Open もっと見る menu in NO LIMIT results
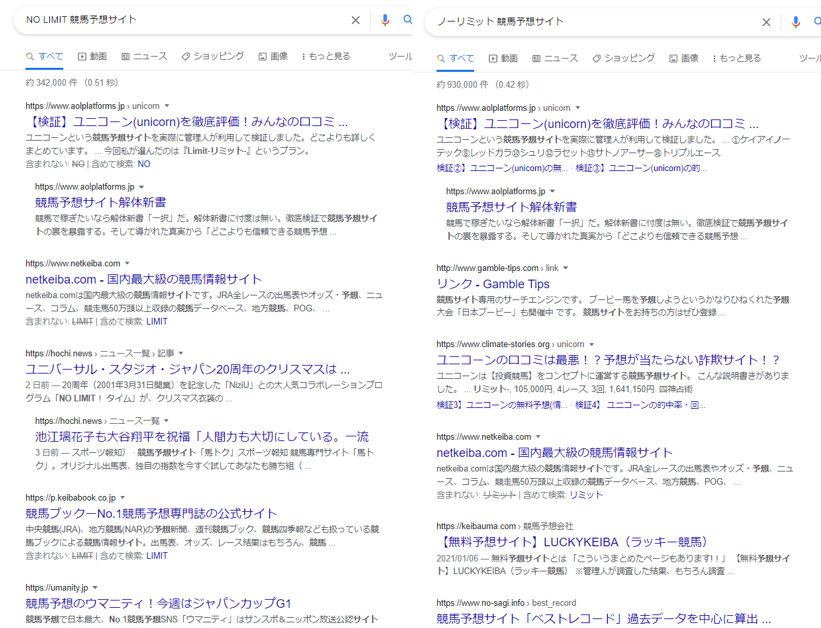The width and height of the screenshot is (821, 628). point(326,57)
